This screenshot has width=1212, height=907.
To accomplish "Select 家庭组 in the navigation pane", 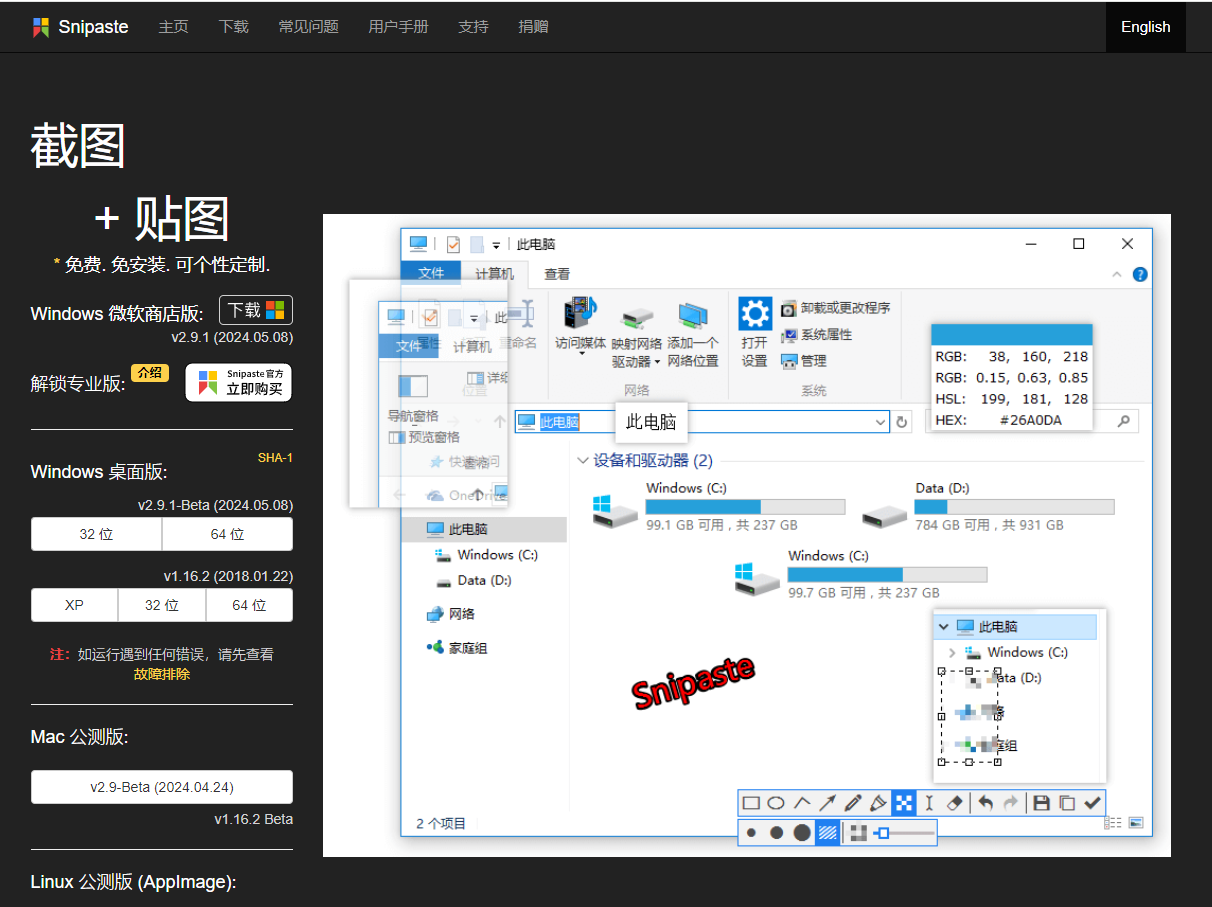I will coord(456,648).
